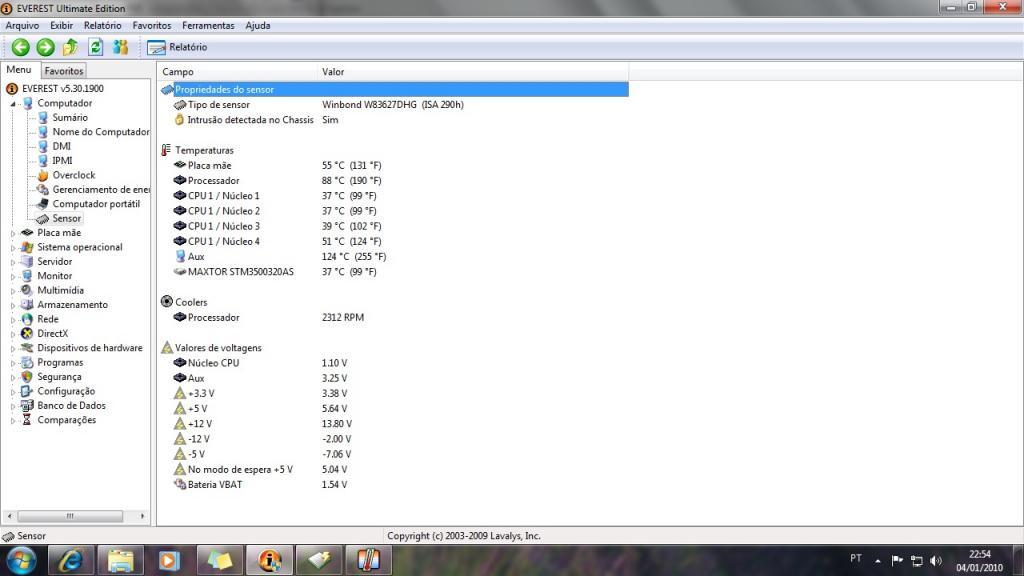Select the Núcleo CPU voltage row
This screenshot has height=576, width=1024.
(394, 363)
